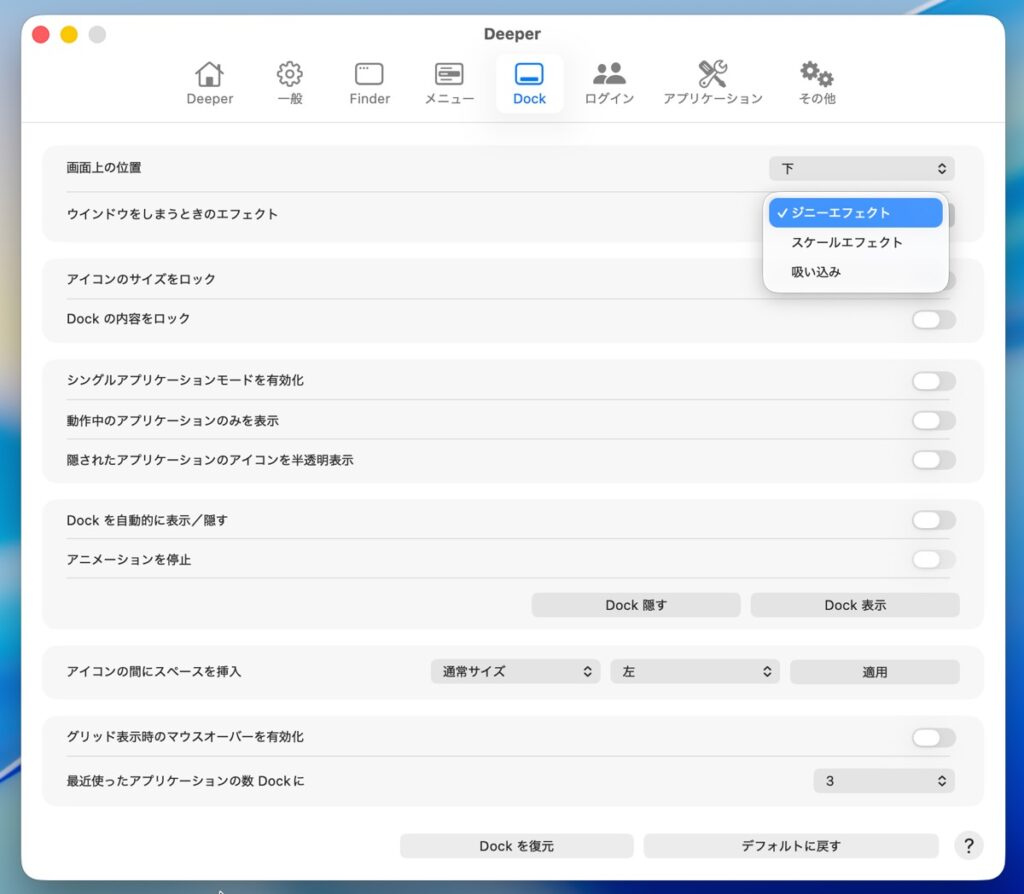Click the デフォルトに戻す button
The height and width of the screenshot is (894, 1024).
(791, 846)
